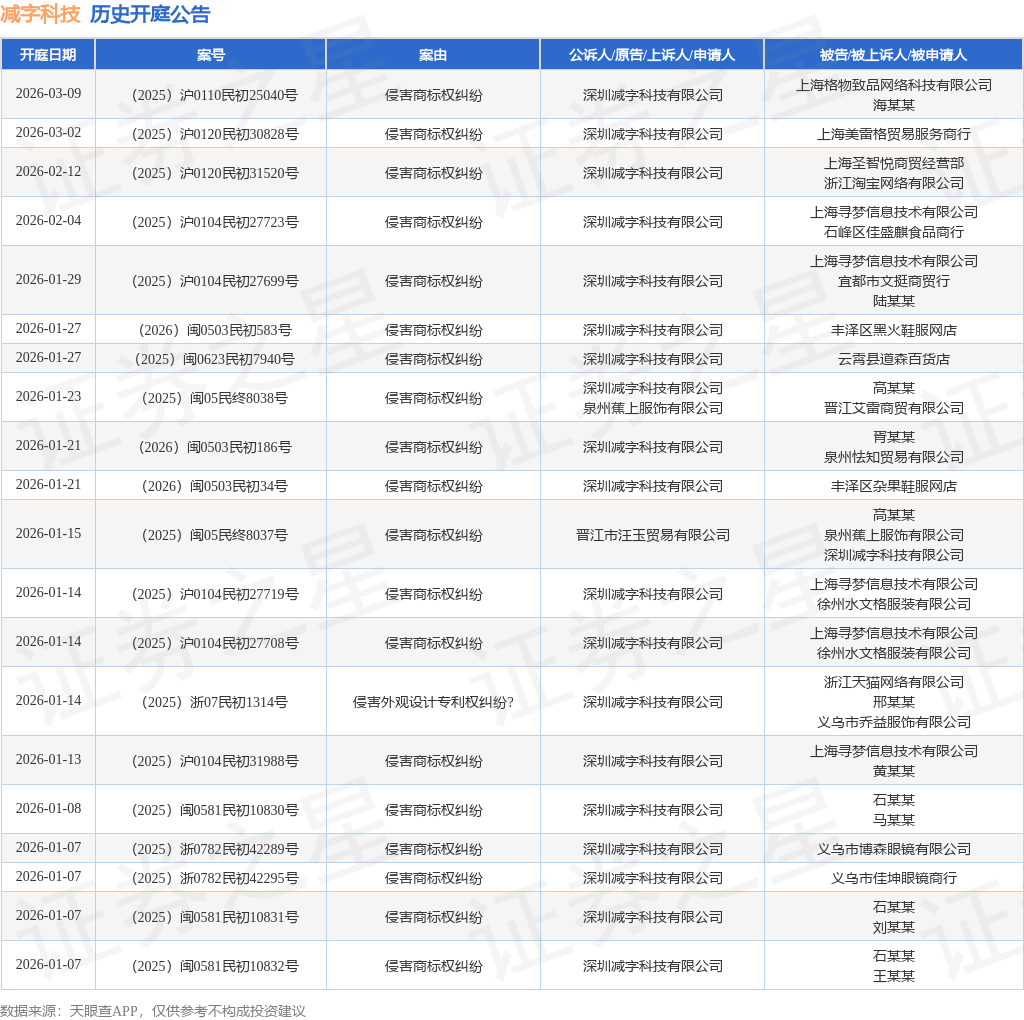This screenshot has height=1020, width=1024.
Task: Select case number (2025)闽0581民初10830号
Action: 215,810
